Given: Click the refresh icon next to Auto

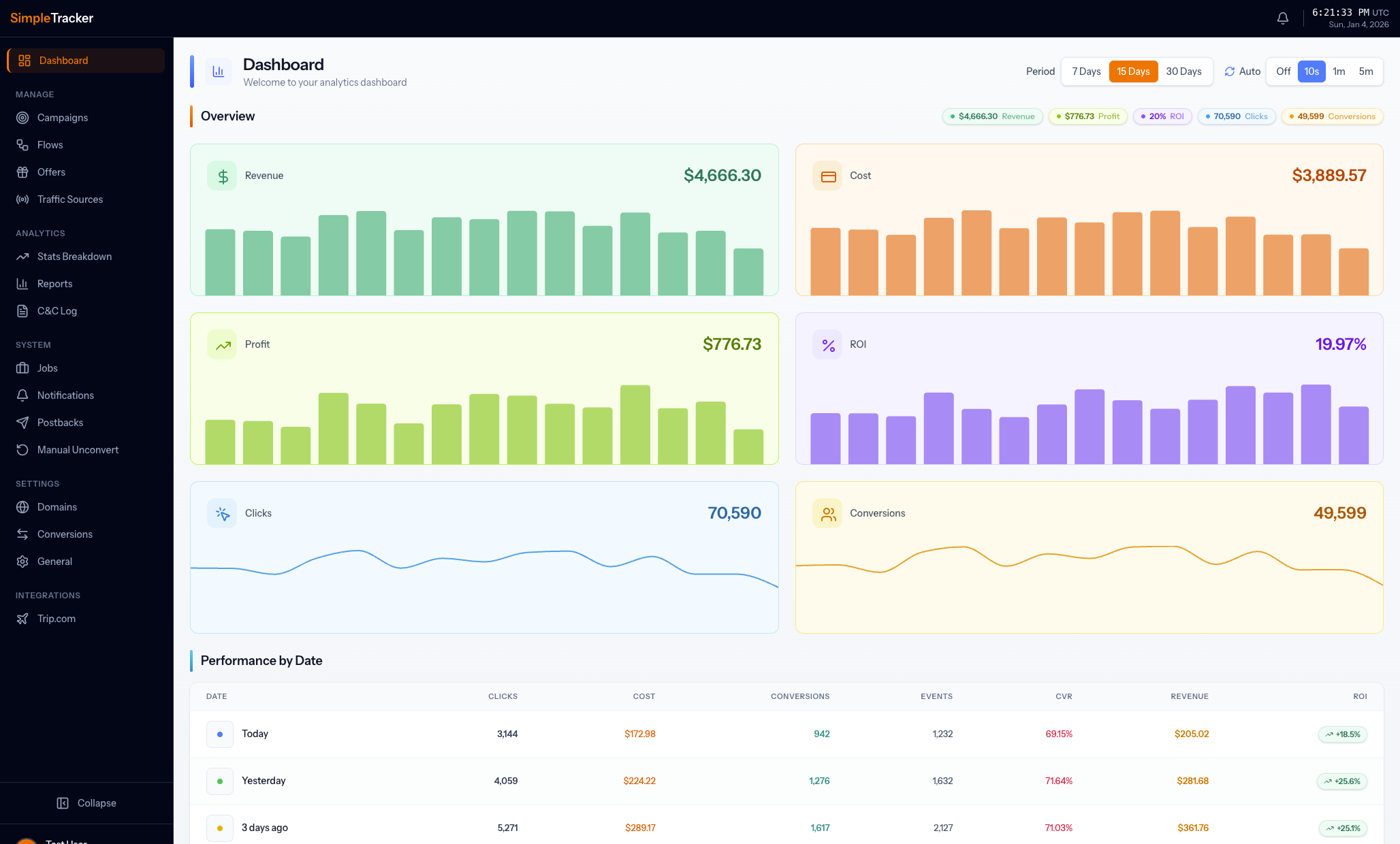Looking at the screenshot, I should coord(1229,71).
